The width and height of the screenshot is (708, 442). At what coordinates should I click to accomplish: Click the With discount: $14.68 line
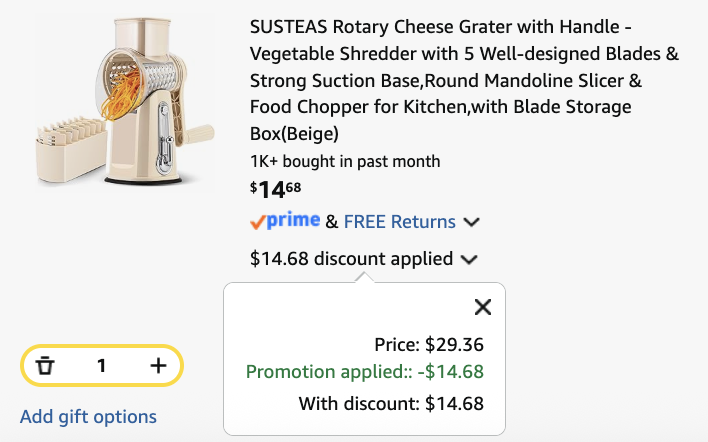click(x=391, y=403)
